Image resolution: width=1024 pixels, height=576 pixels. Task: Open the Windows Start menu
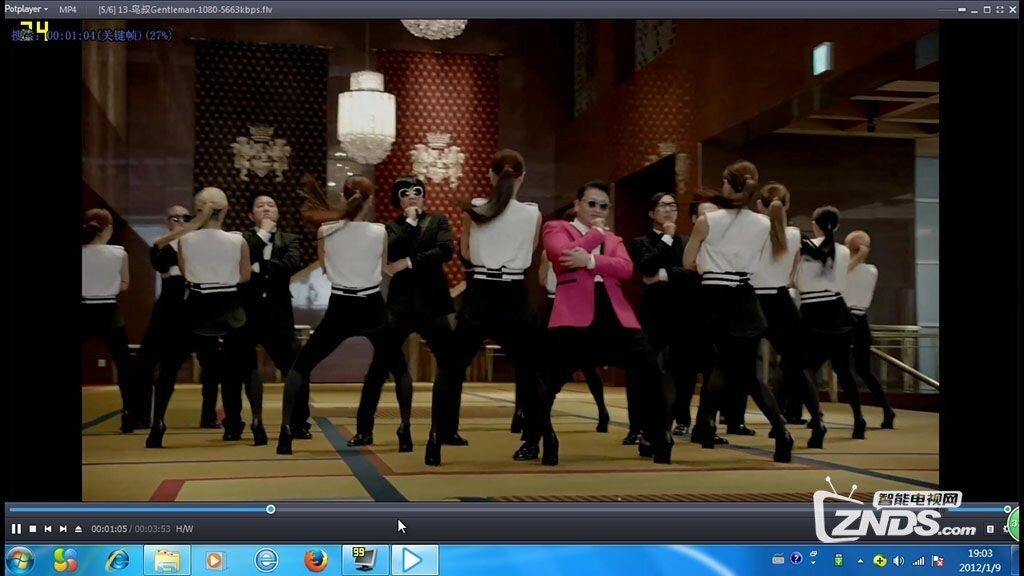[20, 560]
